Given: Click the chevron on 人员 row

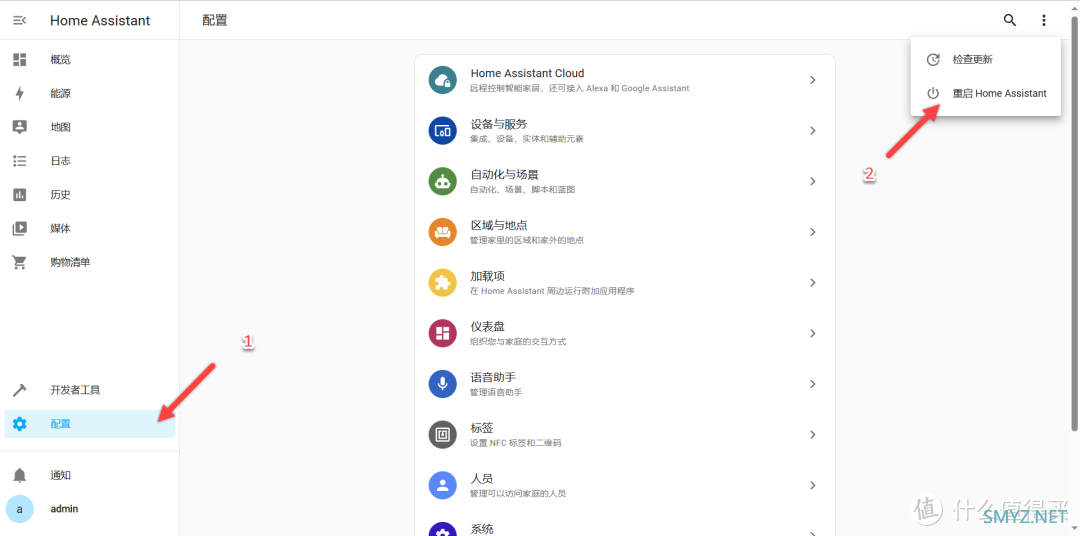Looking at the screenshot, I should coord(813,485).
